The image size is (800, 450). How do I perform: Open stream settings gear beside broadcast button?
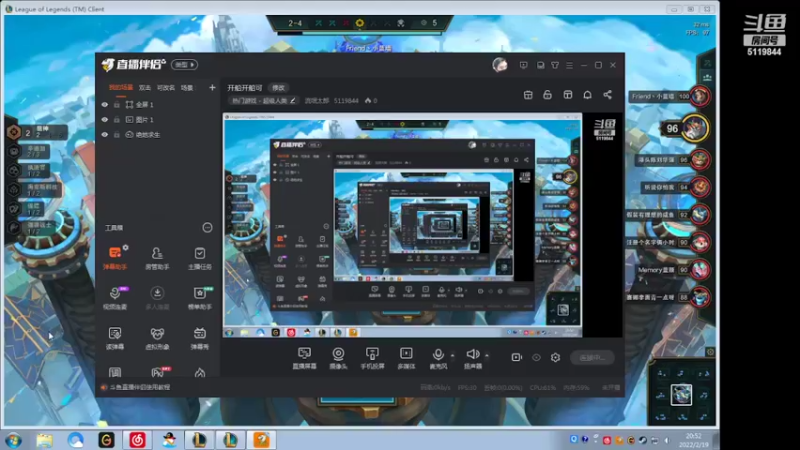[x=555, y=358]
